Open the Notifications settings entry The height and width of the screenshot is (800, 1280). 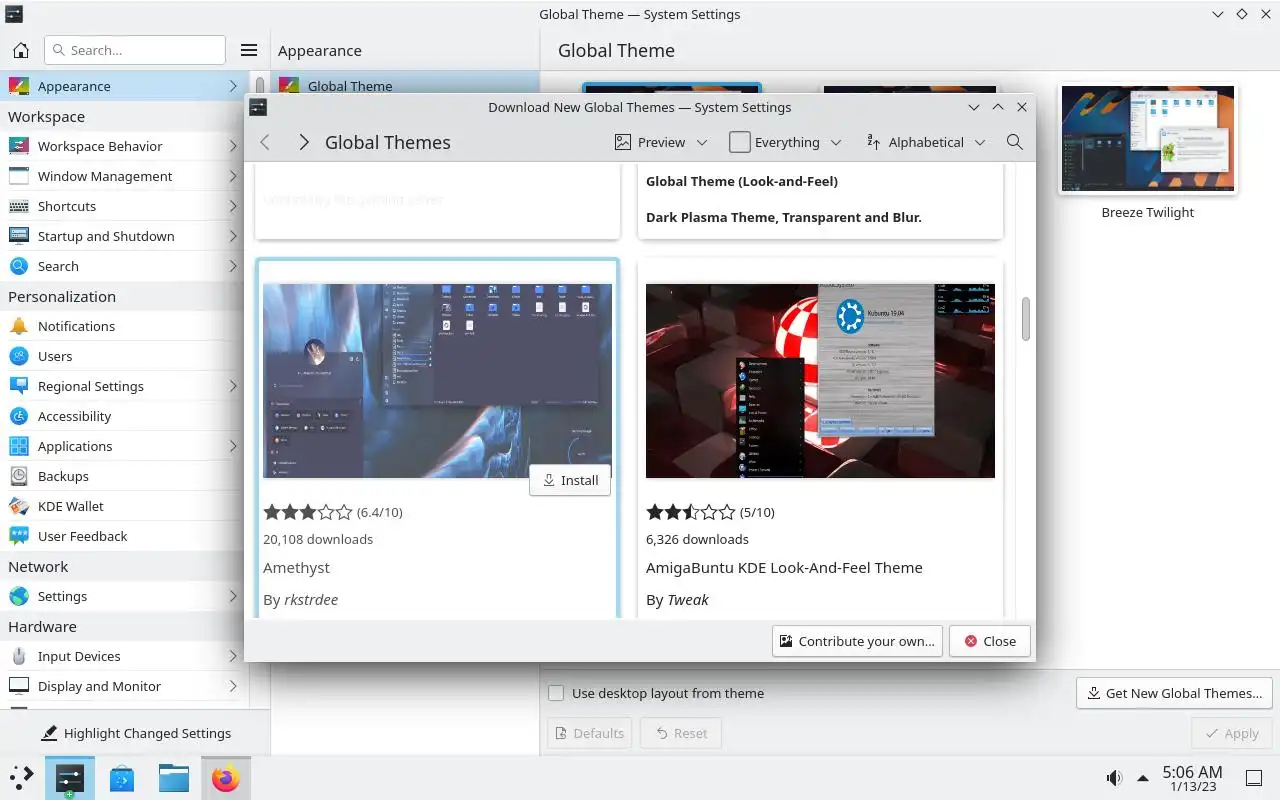[124, 326]
